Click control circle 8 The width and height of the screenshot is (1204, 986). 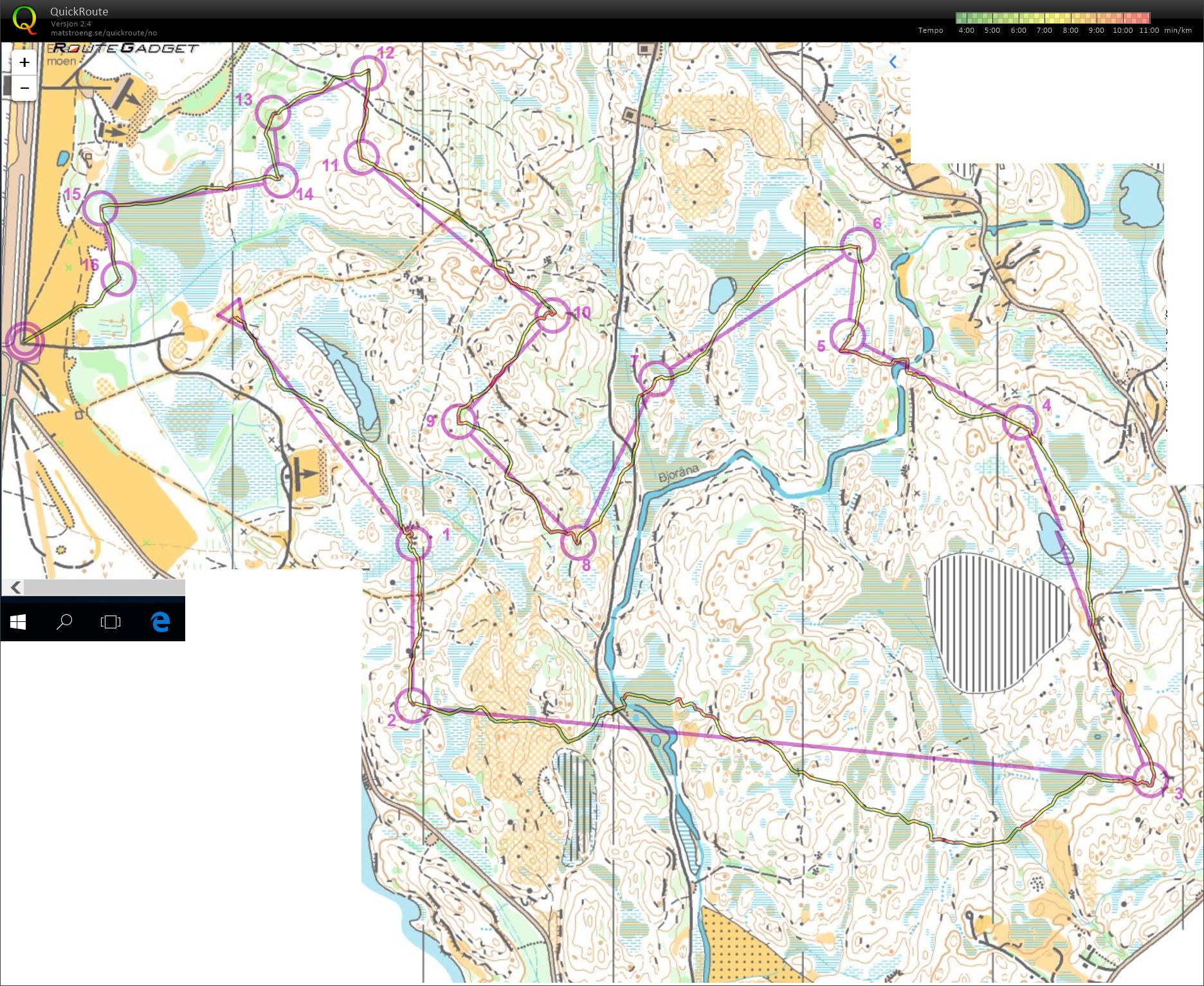coord(578,543)
